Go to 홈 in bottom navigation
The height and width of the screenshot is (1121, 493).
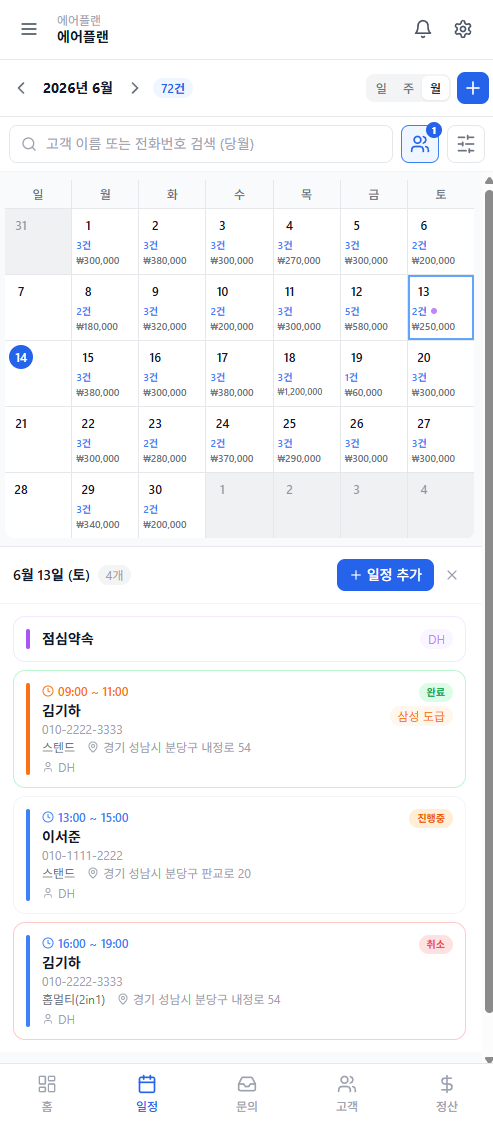pyautogui.click(x=47, y=1092)
